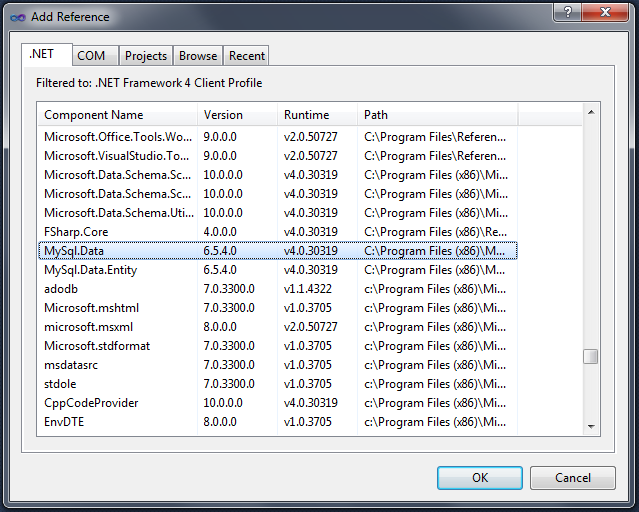Click version 7.0.3300.0 in Microsoft.stdformat row
Image resolution: width=639 pixels, height=512 pixels.
click(229, 346)
